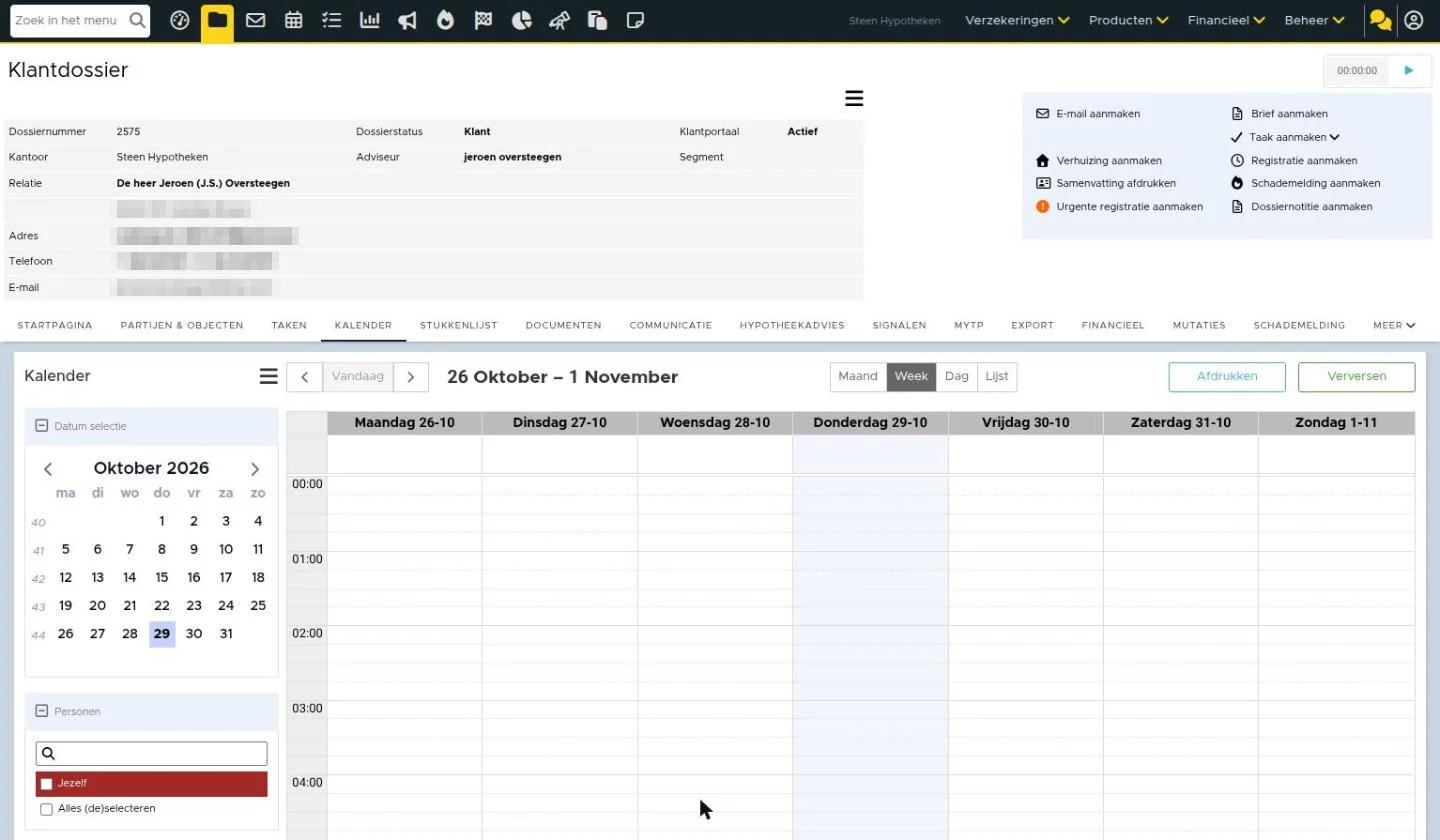The image size is (1440, 840).
Task: Select 15 in the October mini calendar
Action: click(x=162, y=577)
